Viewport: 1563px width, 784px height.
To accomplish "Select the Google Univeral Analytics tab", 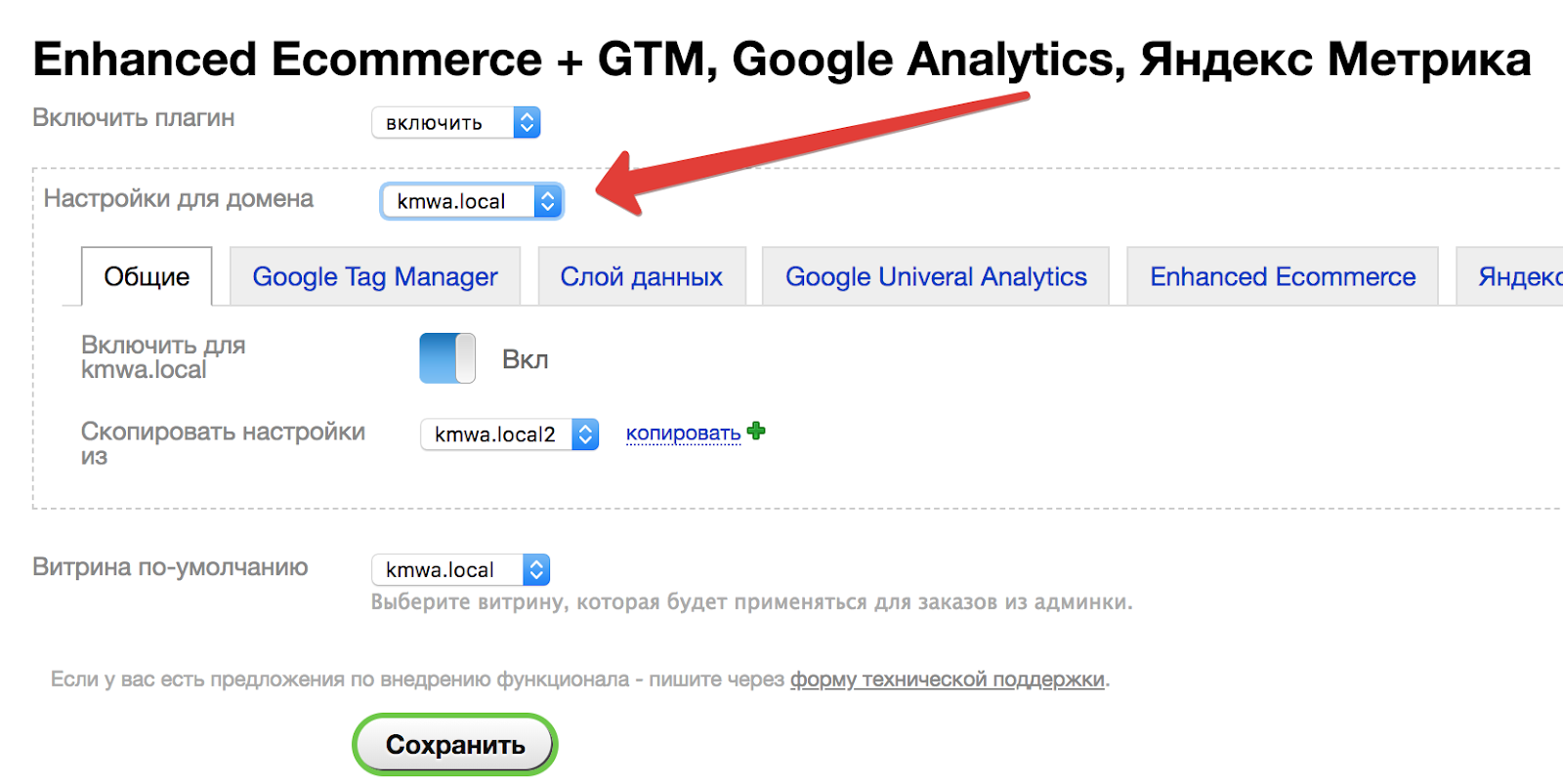I will (x=935, y=277).
